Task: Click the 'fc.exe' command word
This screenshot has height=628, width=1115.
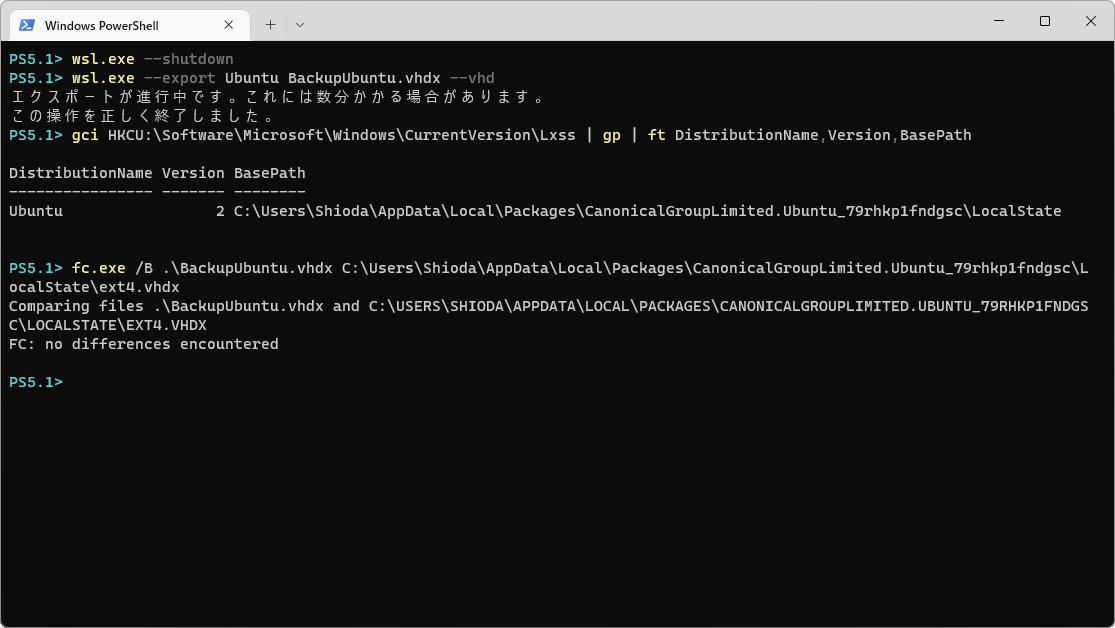Action: [99, 268]
